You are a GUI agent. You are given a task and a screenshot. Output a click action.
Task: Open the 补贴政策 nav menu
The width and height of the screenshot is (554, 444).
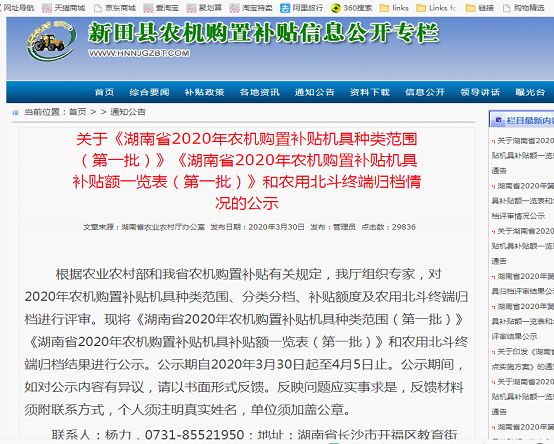[205, 92]
